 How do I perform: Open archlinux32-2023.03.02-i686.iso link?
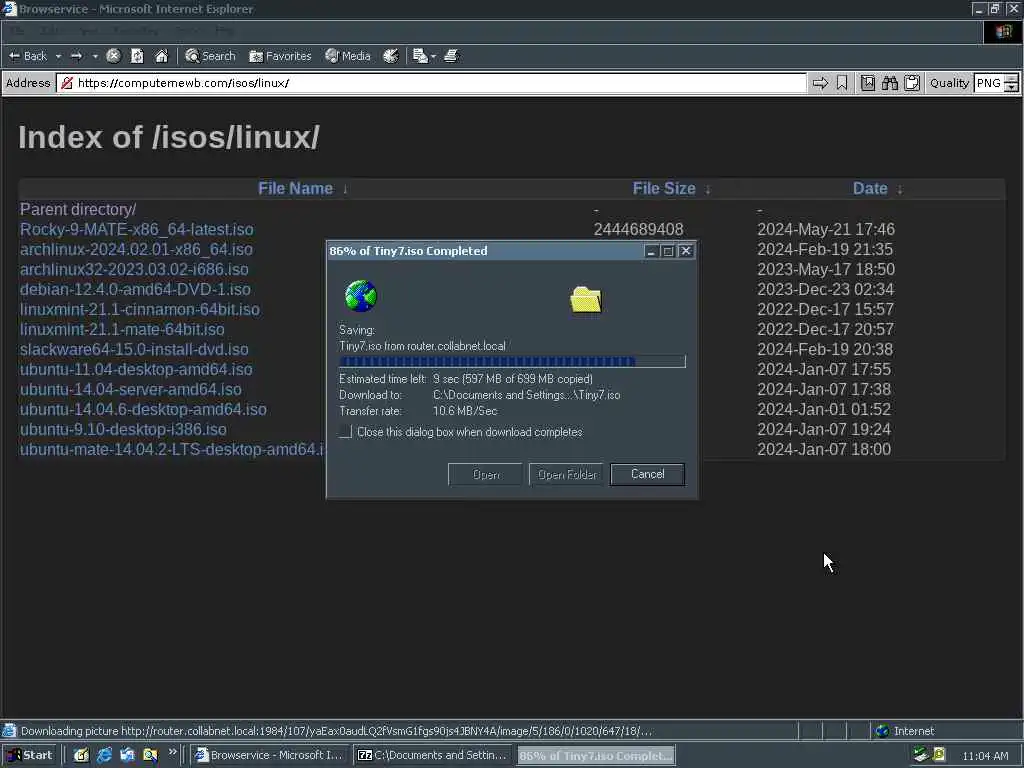134,269
